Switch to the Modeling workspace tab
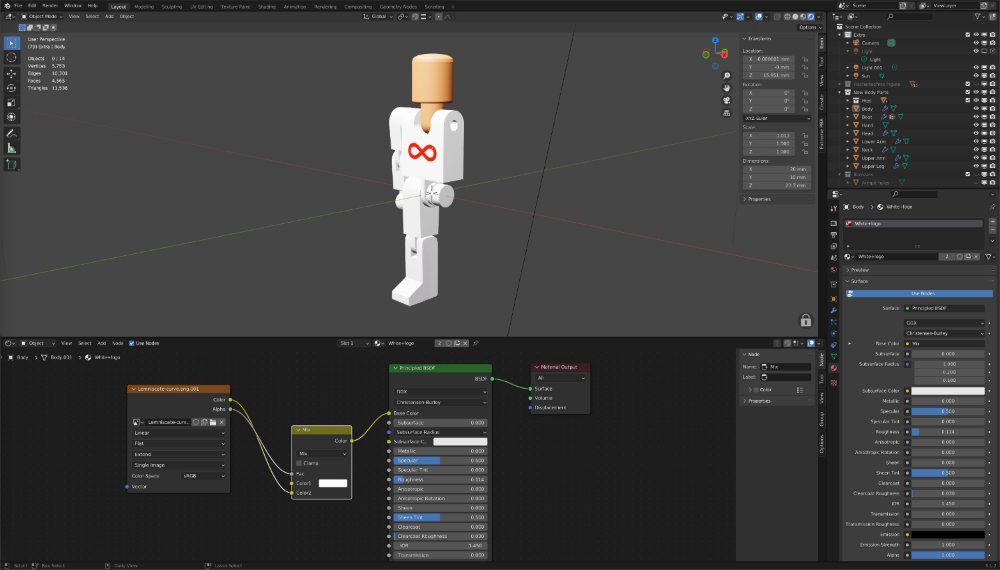This screenshot has height=570, width=1000. pyautogui.click(x=144, y=6)
